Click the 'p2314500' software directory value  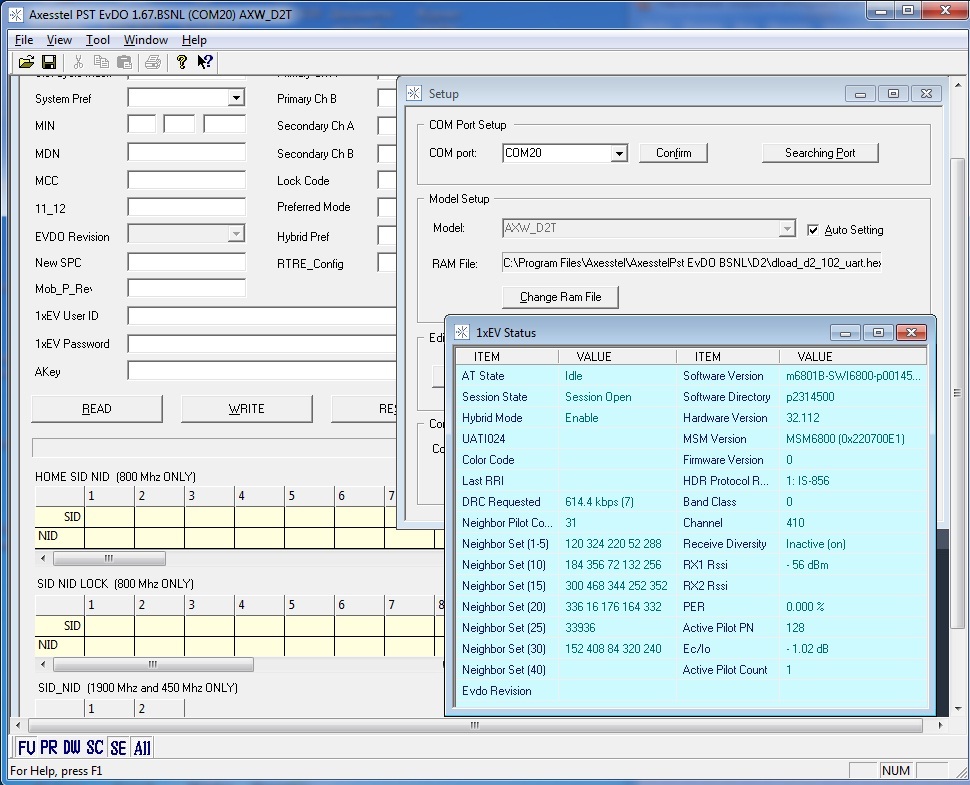[810, 397]
